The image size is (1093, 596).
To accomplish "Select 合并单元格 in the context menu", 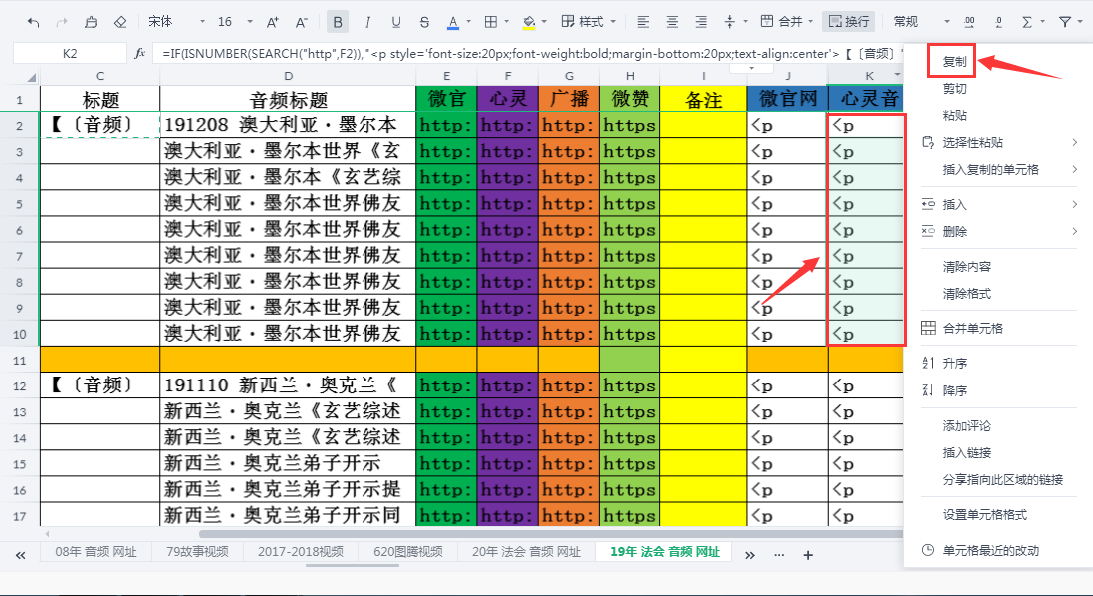I will [972, 328].
